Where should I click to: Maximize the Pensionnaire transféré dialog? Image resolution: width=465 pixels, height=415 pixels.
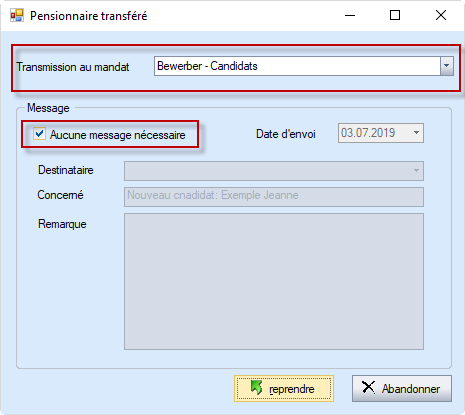[395, 15]
